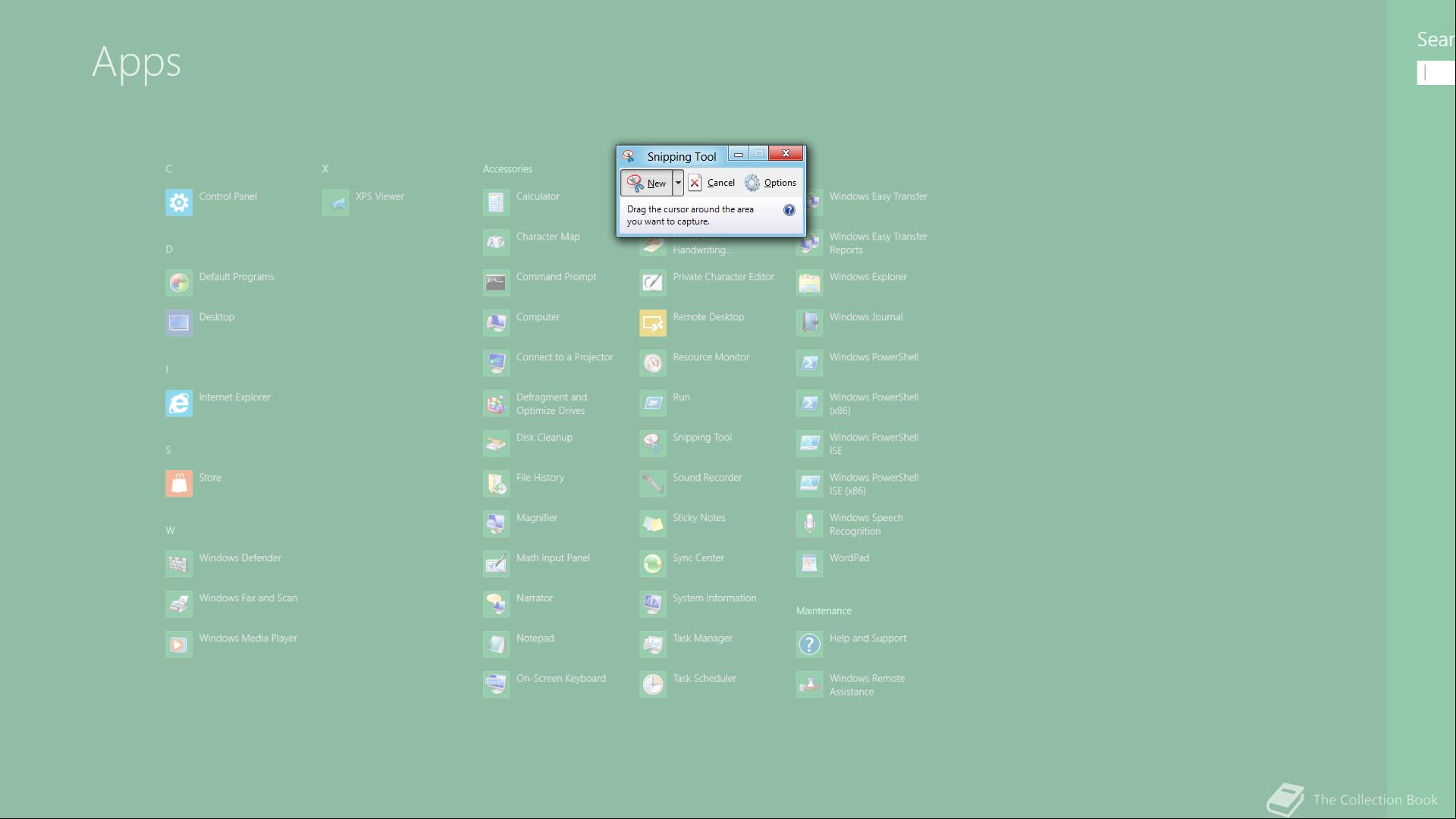Open Default Programs icon
This screenshot has width=1456, height=819.
[179, 283]
